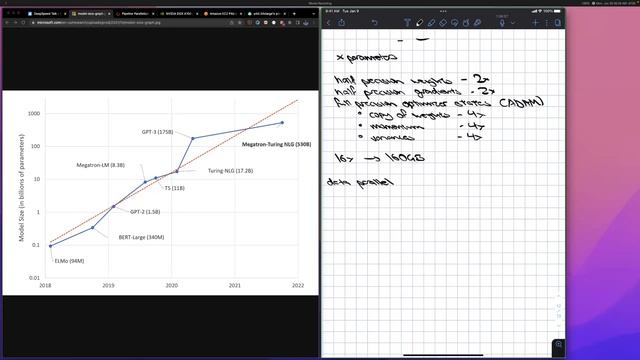Viewport: 640px width, 360px height.
Task: Select the Hand scroll tool in Notability
Action: coord(466,23)
